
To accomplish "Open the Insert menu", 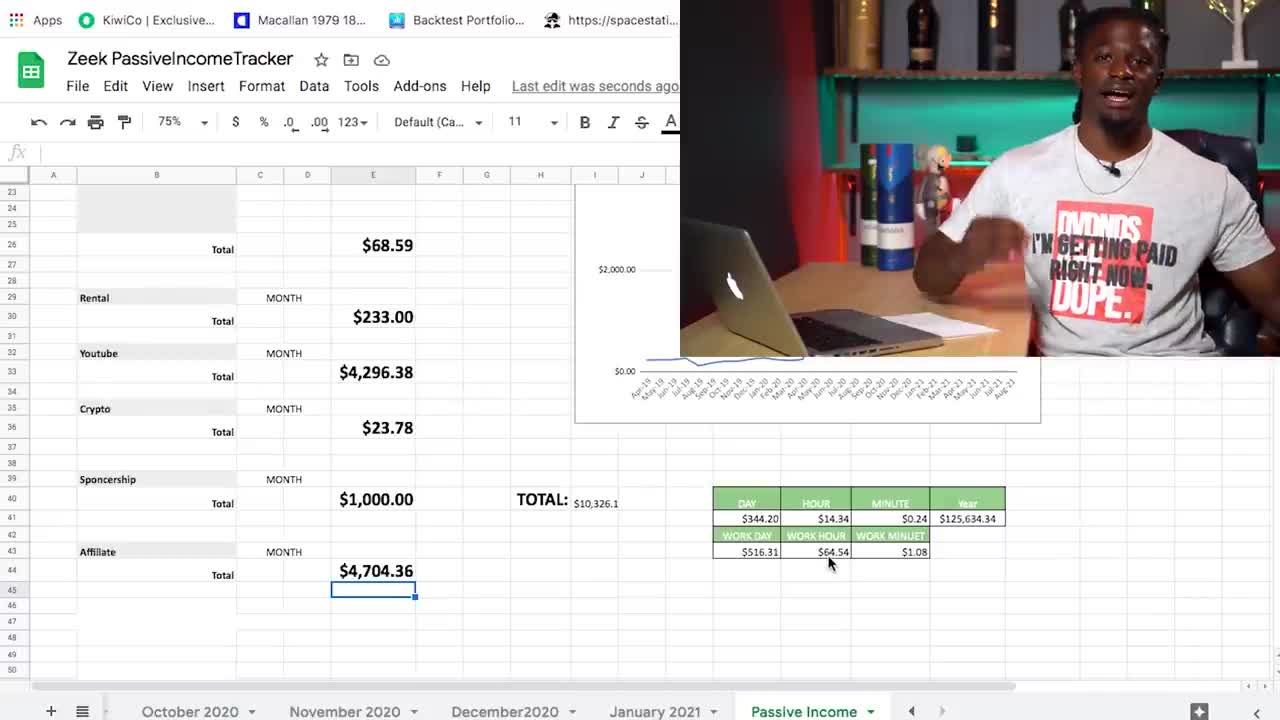I will pos(206,86).
